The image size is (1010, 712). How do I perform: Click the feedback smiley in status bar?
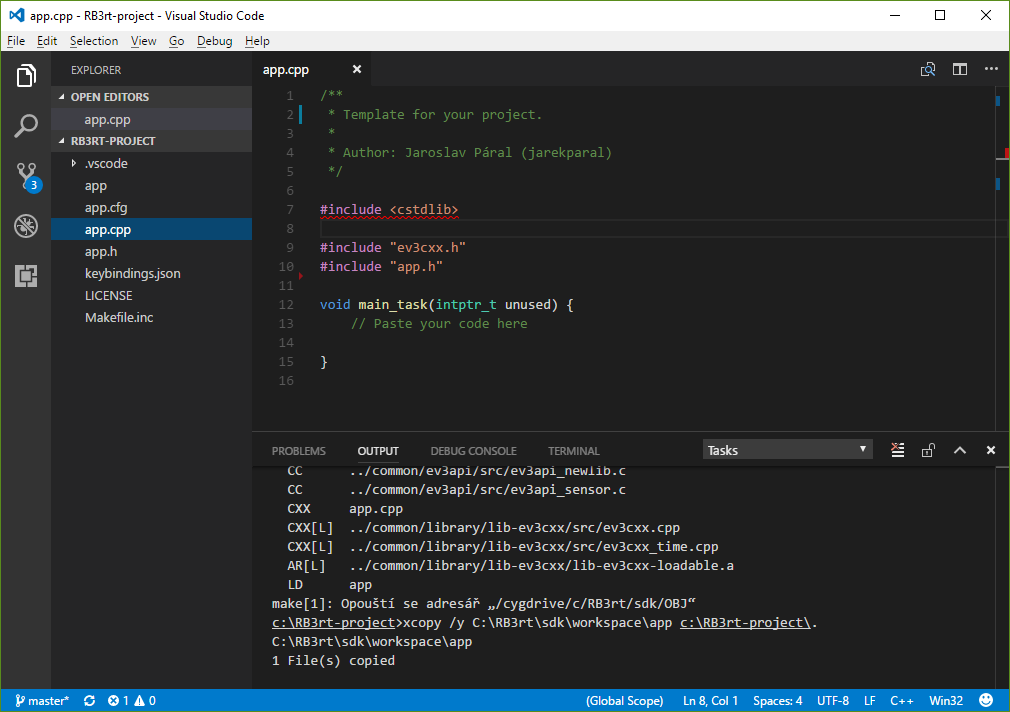[986, 700]
